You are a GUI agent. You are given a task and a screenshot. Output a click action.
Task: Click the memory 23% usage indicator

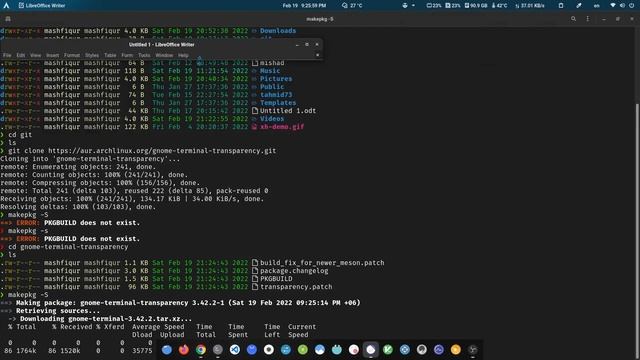[453, 5]
